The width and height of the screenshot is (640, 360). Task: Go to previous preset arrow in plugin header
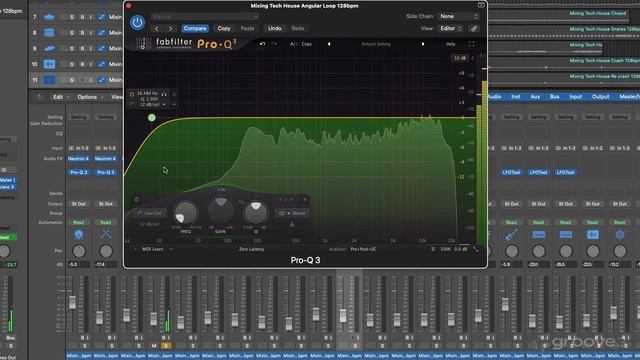[157, 29]
